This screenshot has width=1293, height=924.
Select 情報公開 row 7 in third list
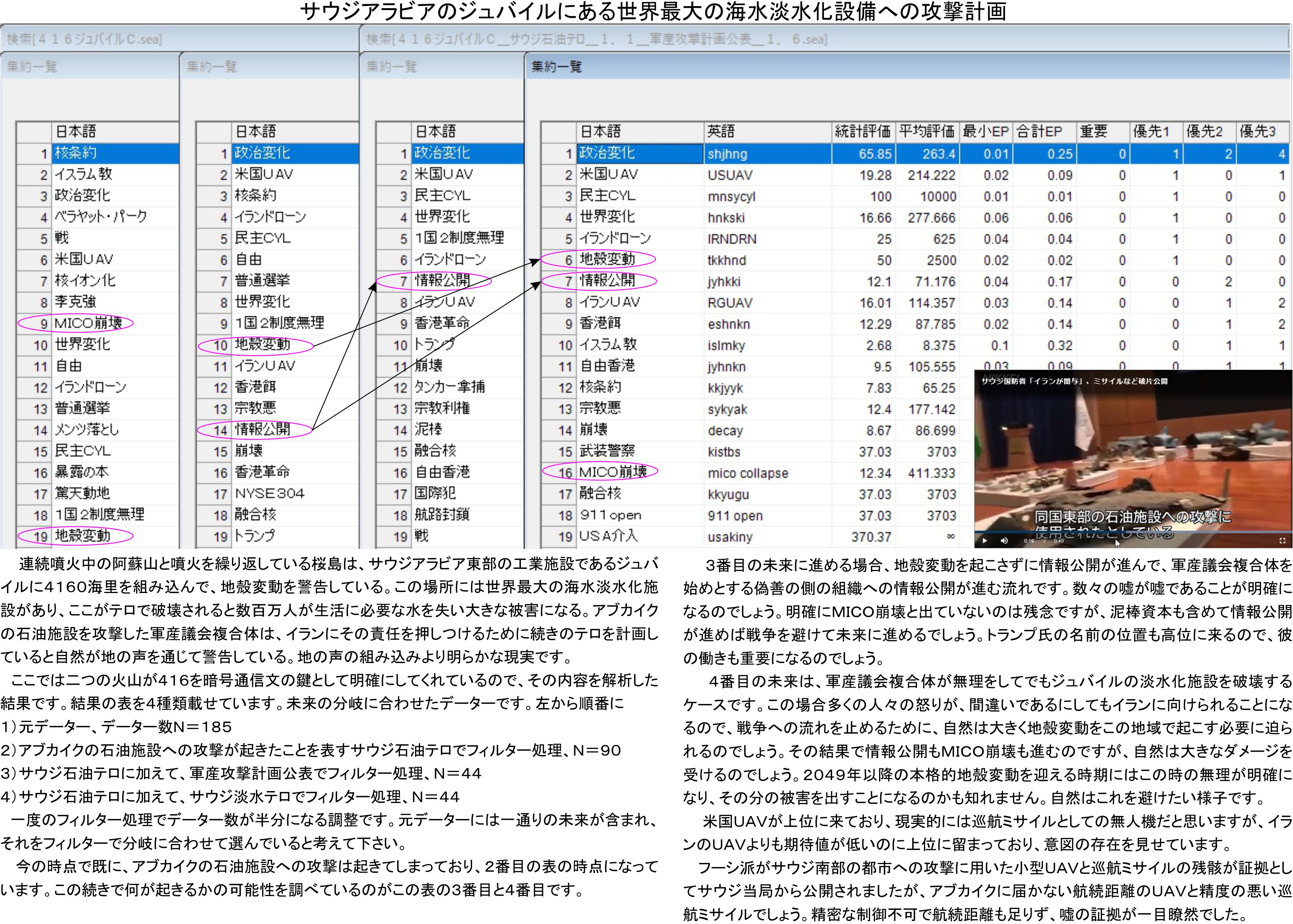tap(442, 280)
